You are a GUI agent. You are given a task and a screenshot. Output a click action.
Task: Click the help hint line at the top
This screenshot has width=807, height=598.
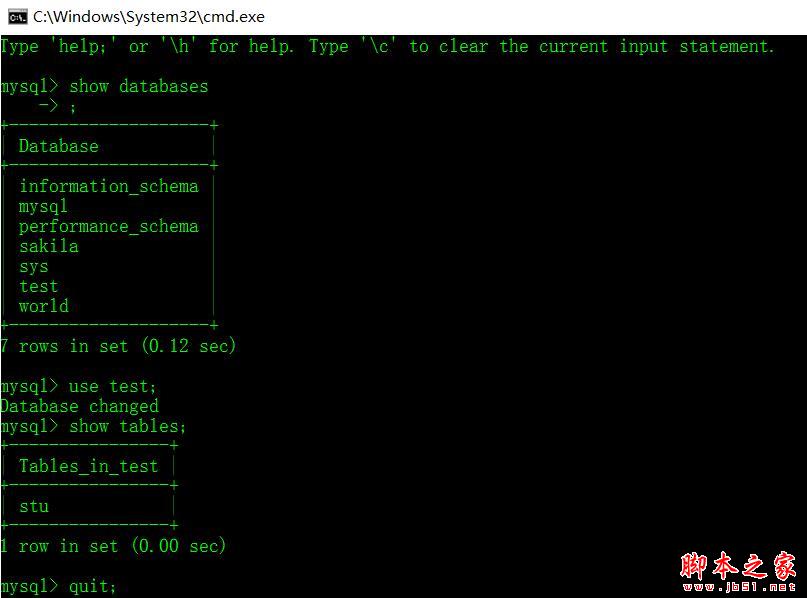coord(387,46)
